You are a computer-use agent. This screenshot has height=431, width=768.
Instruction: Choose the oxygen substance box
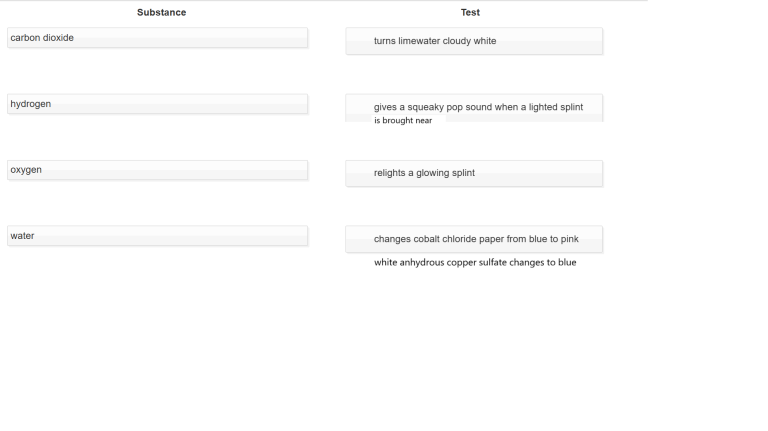click(157, 170)
